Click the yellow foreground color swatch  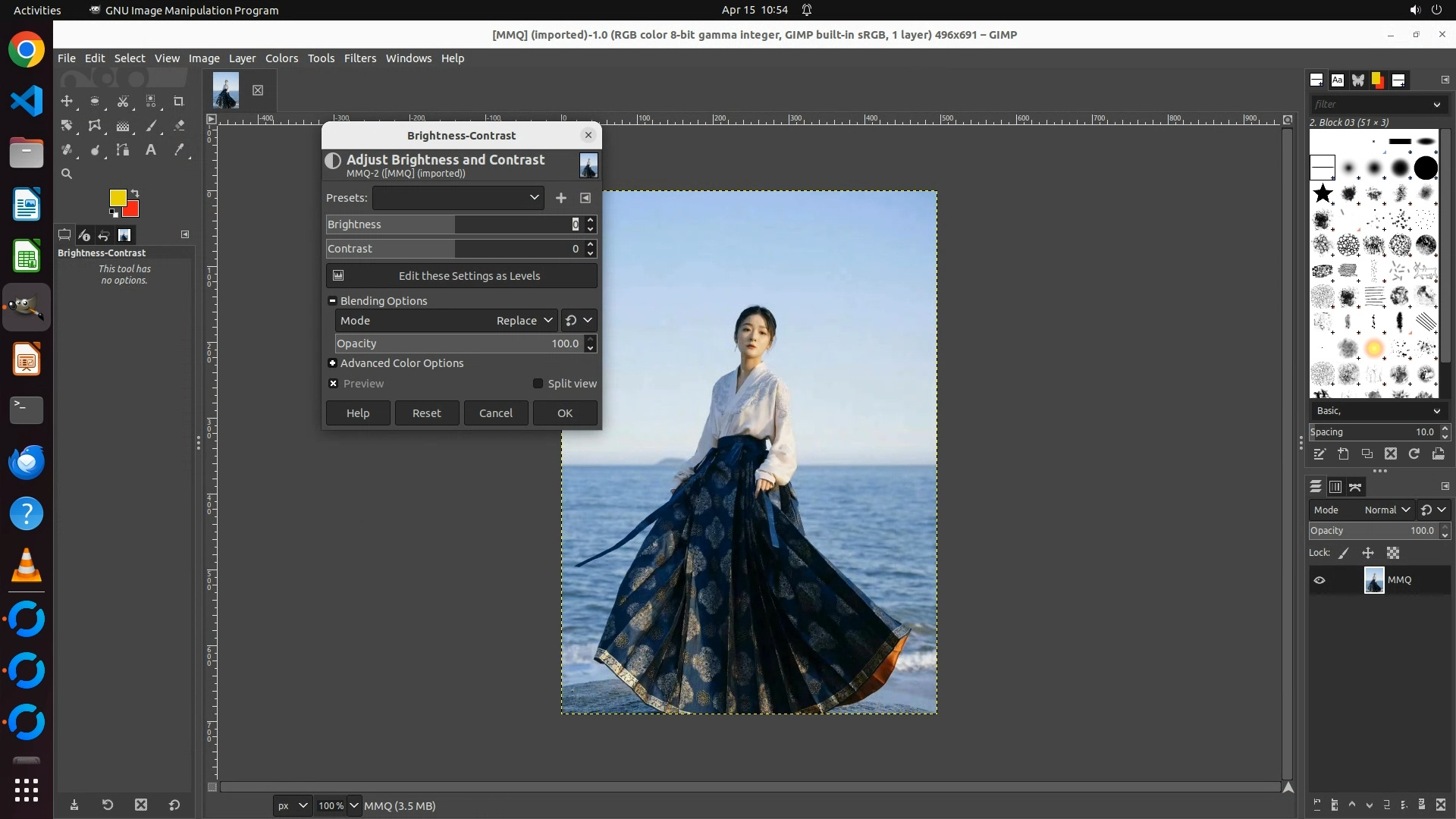click(117, 198)
